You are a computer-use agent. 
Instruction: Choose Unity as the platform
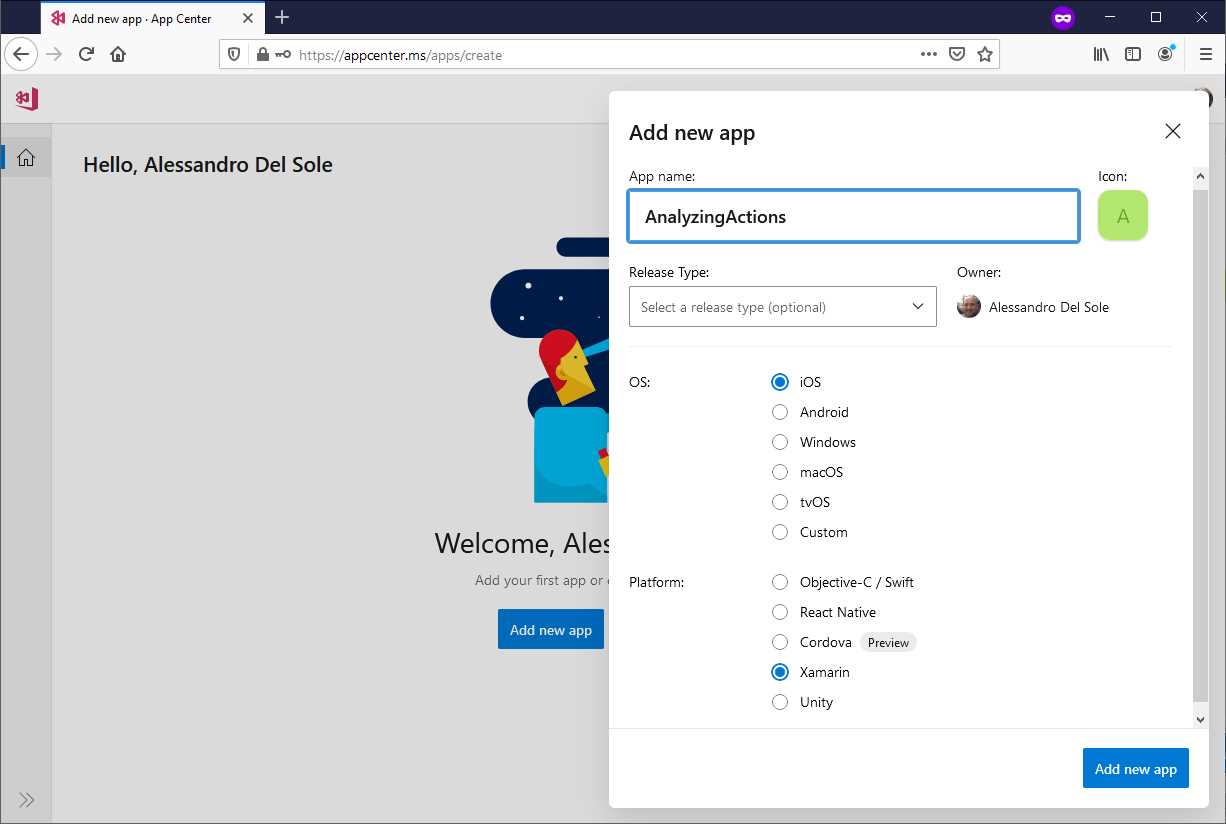click(780, 702)
